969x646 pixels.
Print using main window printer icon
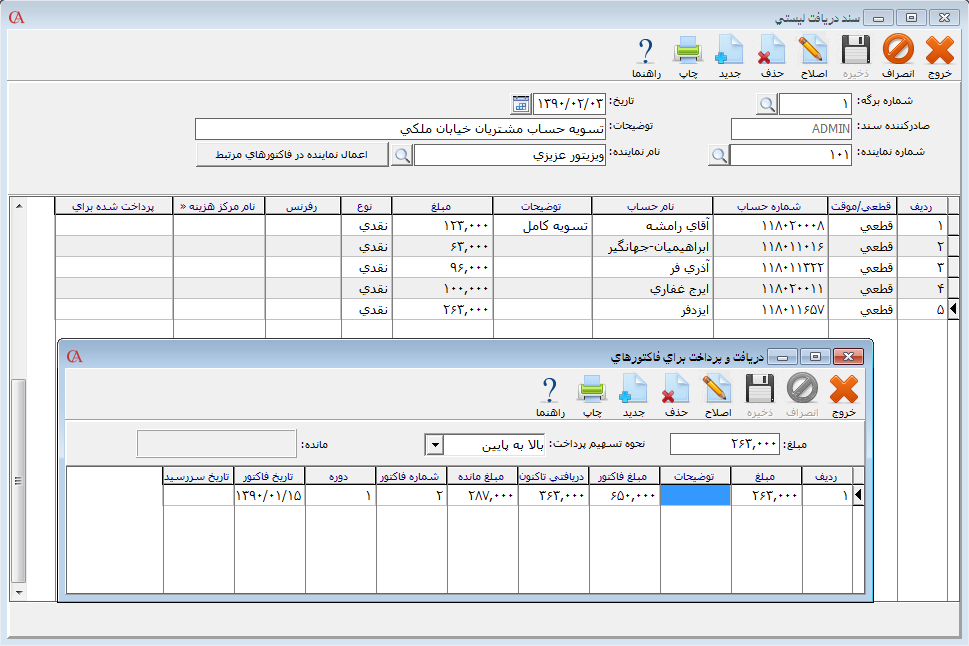688,55
